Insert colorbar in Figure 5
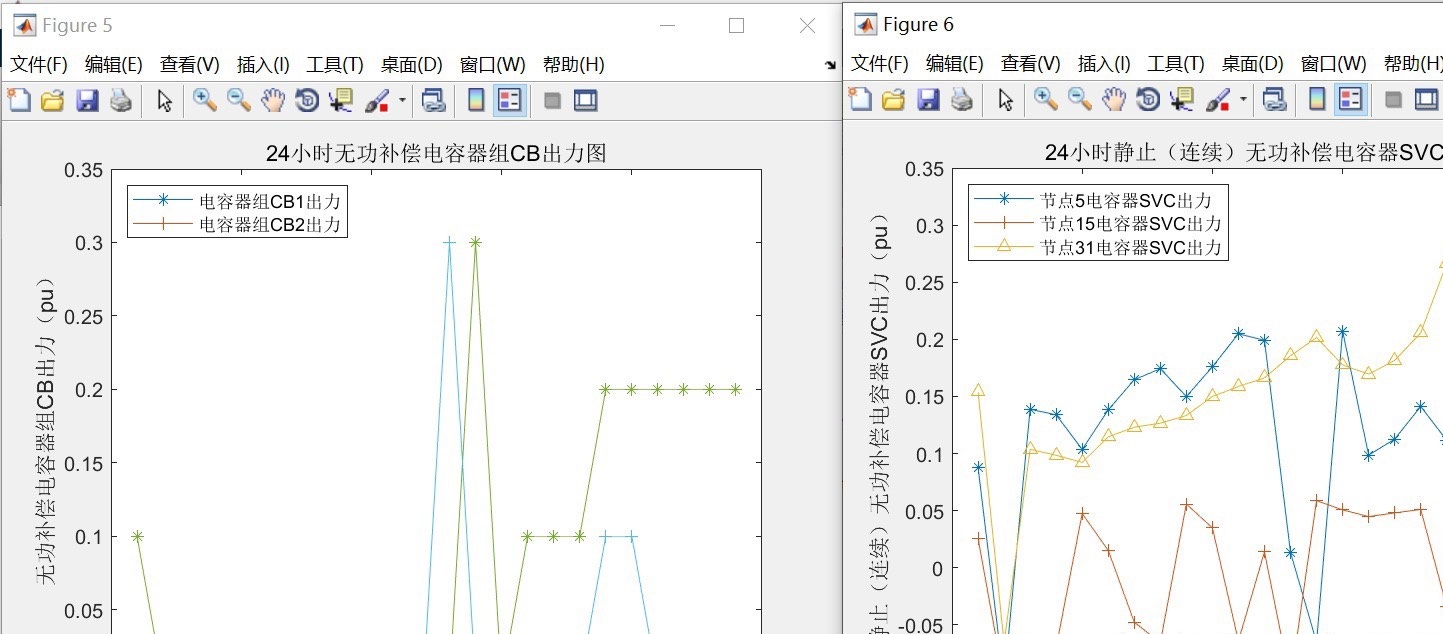This screenshot has width=1443, height=634. pos(476,100)
